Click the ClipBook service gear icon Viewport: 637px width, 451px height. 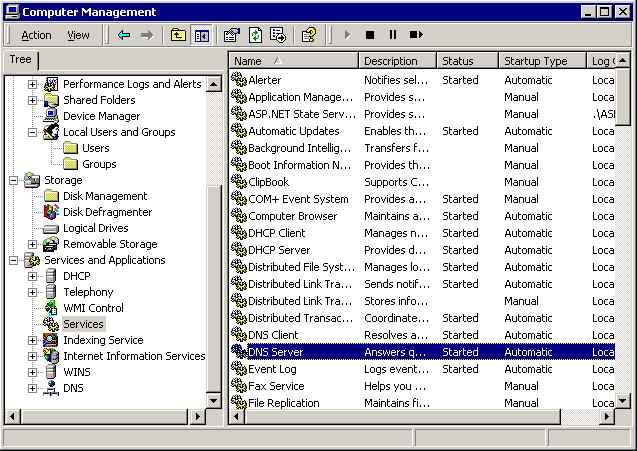239,182
